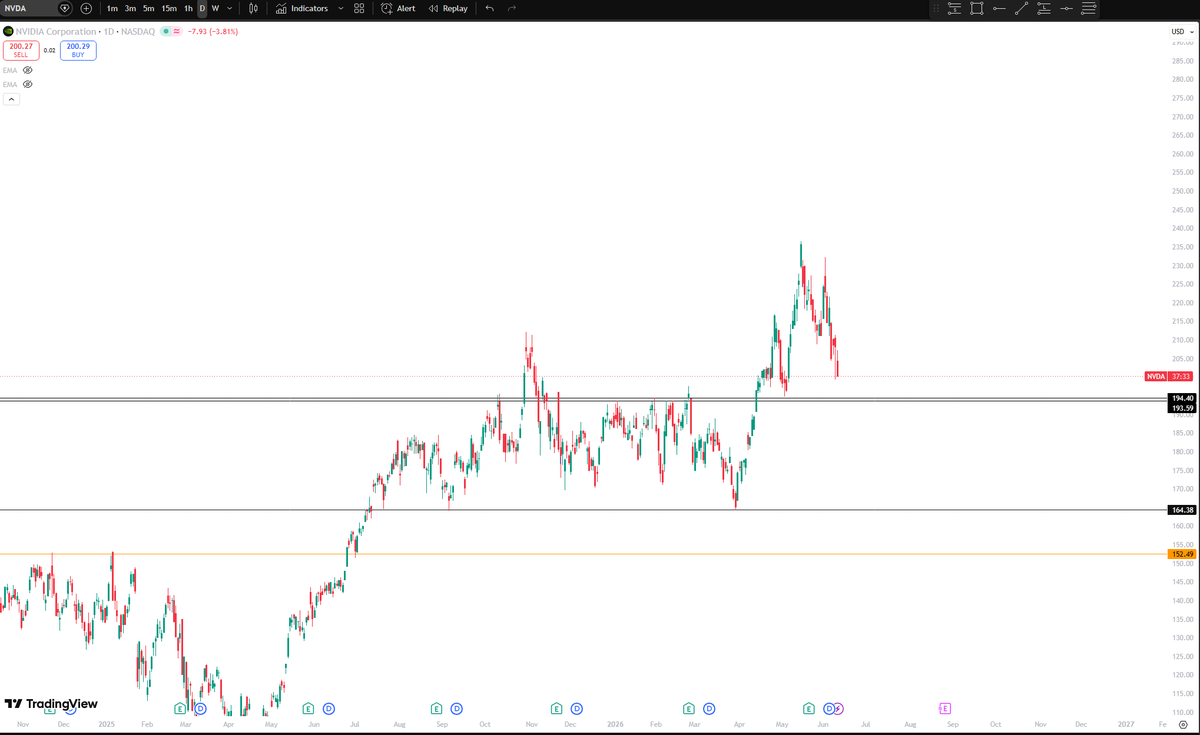Viewport: 1200px width, 735px height.
Task: Switch to the 15m timeframe
Action: coord(169,8)
